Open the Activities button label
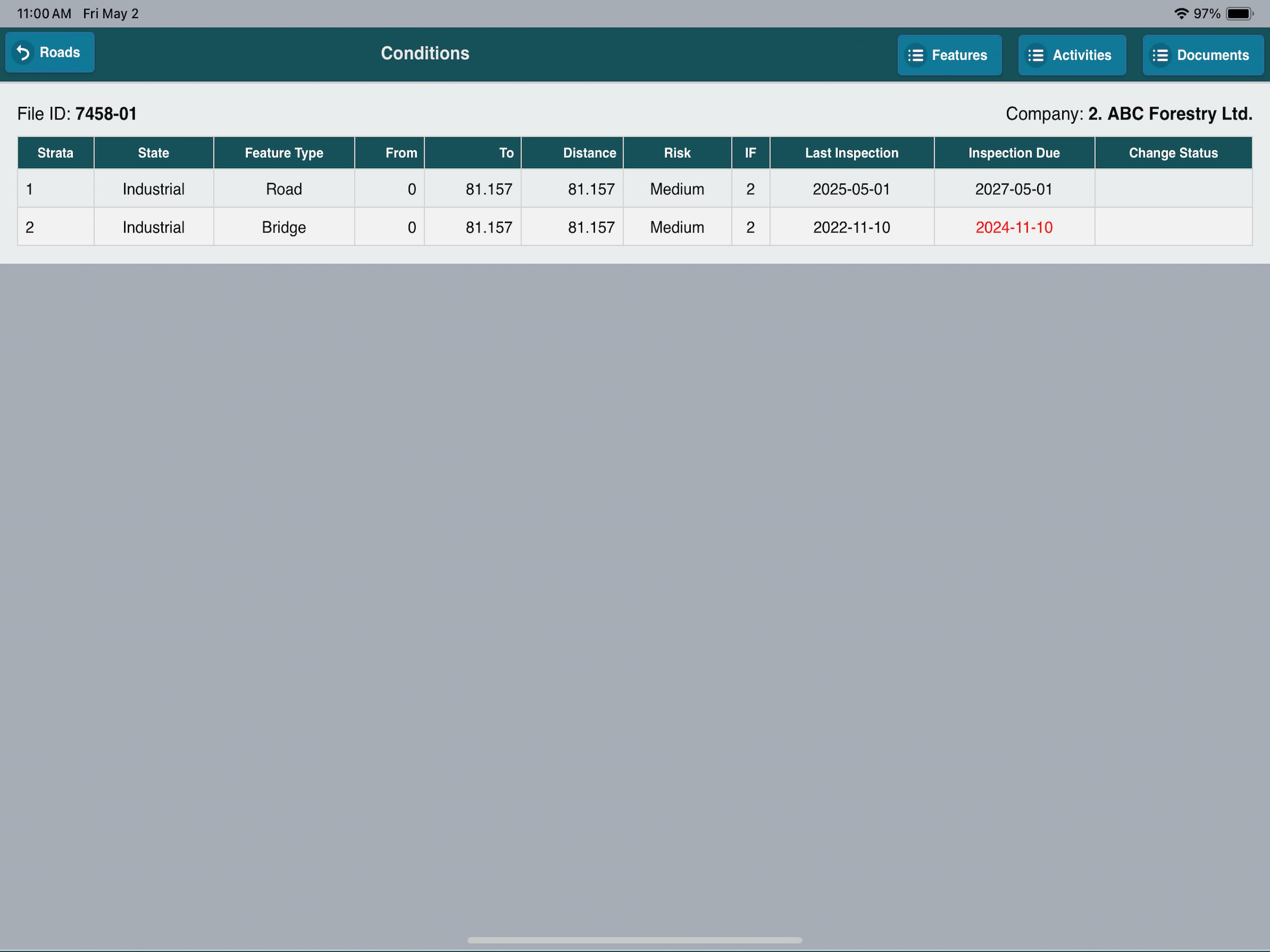The image size is (1270, 952). (x=1082, y=55)
